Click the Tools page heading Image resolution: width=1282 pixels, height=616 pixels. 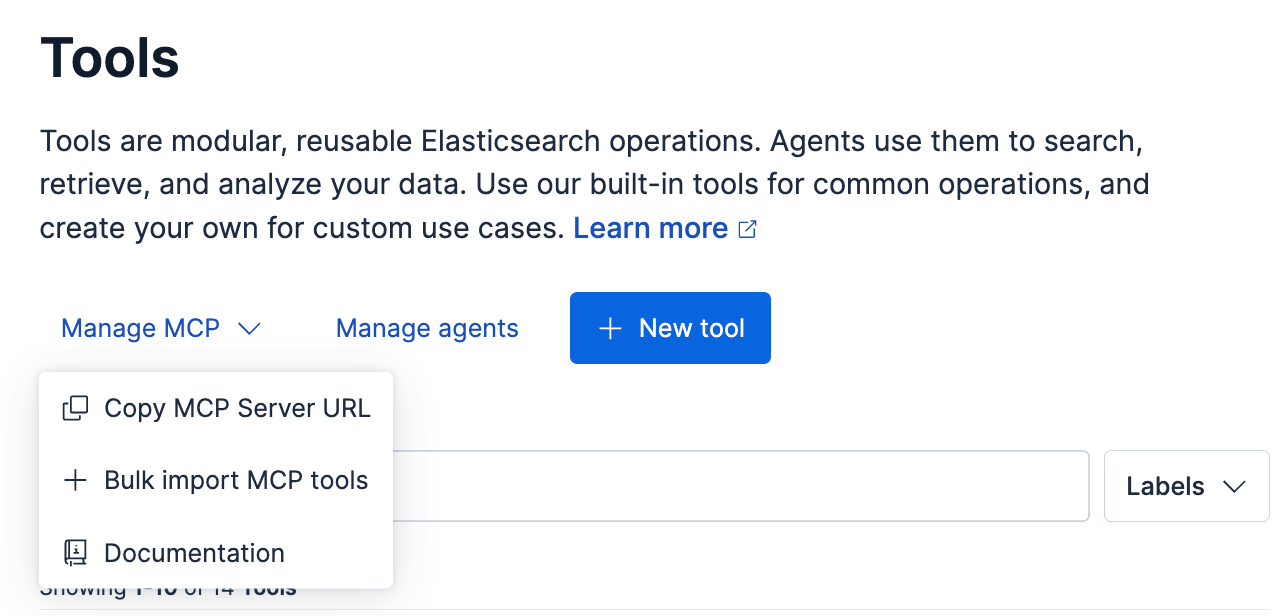pyautogui.click(x=110, y=58)
